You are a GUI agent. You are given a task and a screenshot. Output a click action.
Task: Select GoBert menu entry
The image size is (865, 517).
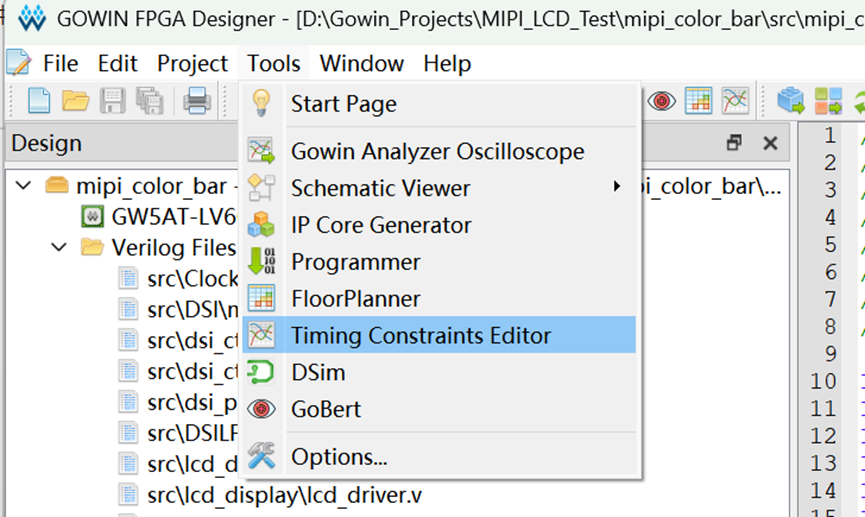[439, 409]
